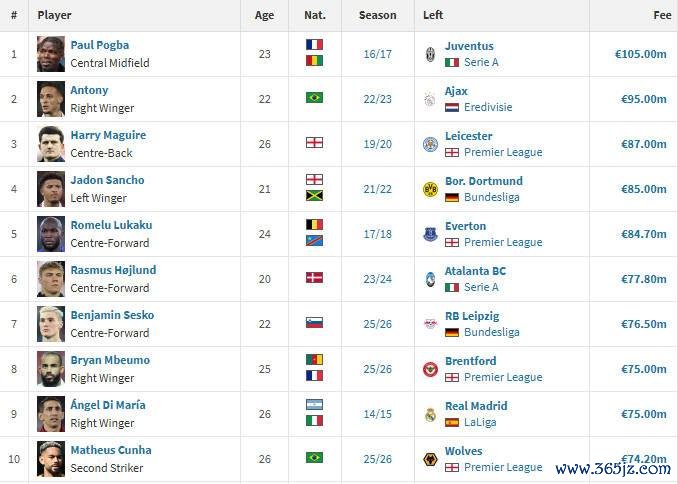Open Harry Maguire's player profile link
Image resolution: width=678 pixels, height=484 pixels.
point(108,135)
